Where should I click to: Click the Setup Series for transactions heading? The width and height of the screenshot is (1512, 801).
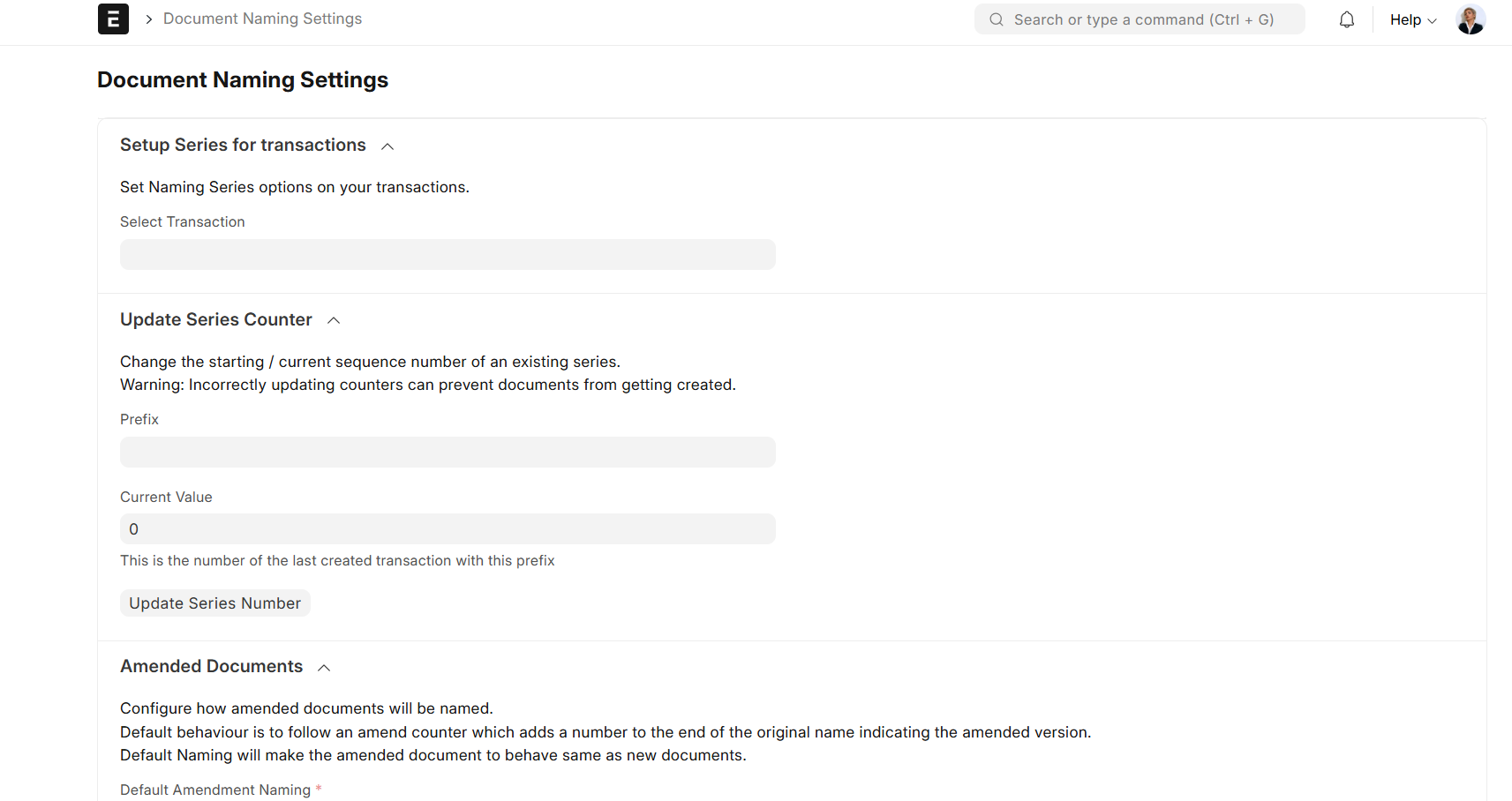click(x=243, y=145)
